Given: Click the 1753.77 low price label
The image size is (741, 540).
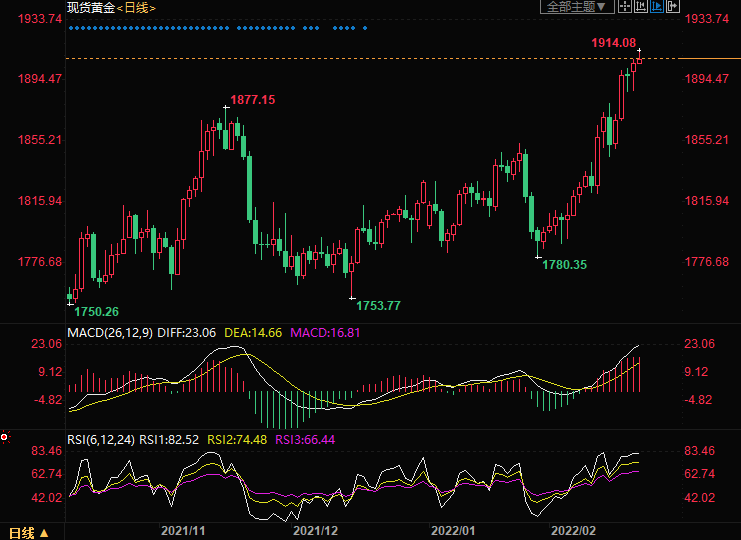Looking at the screenshot, I should [x=378, y=305].
